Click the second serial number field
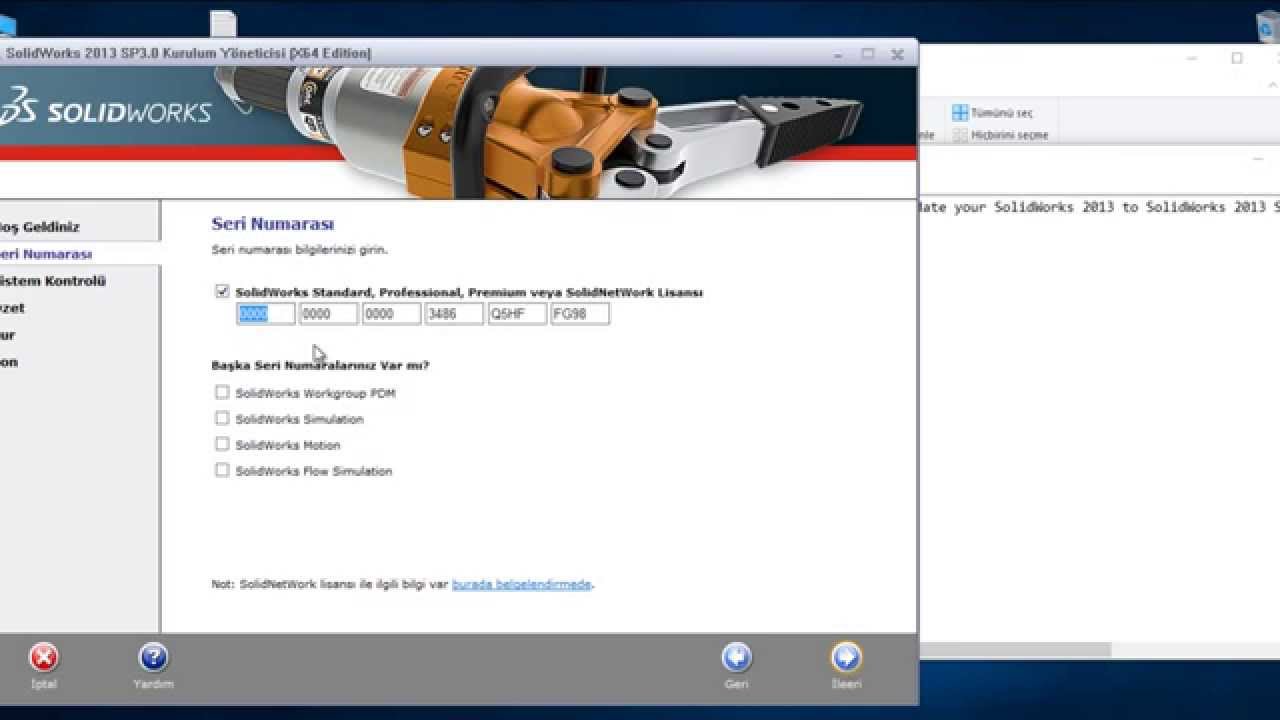 pos(328,314)
